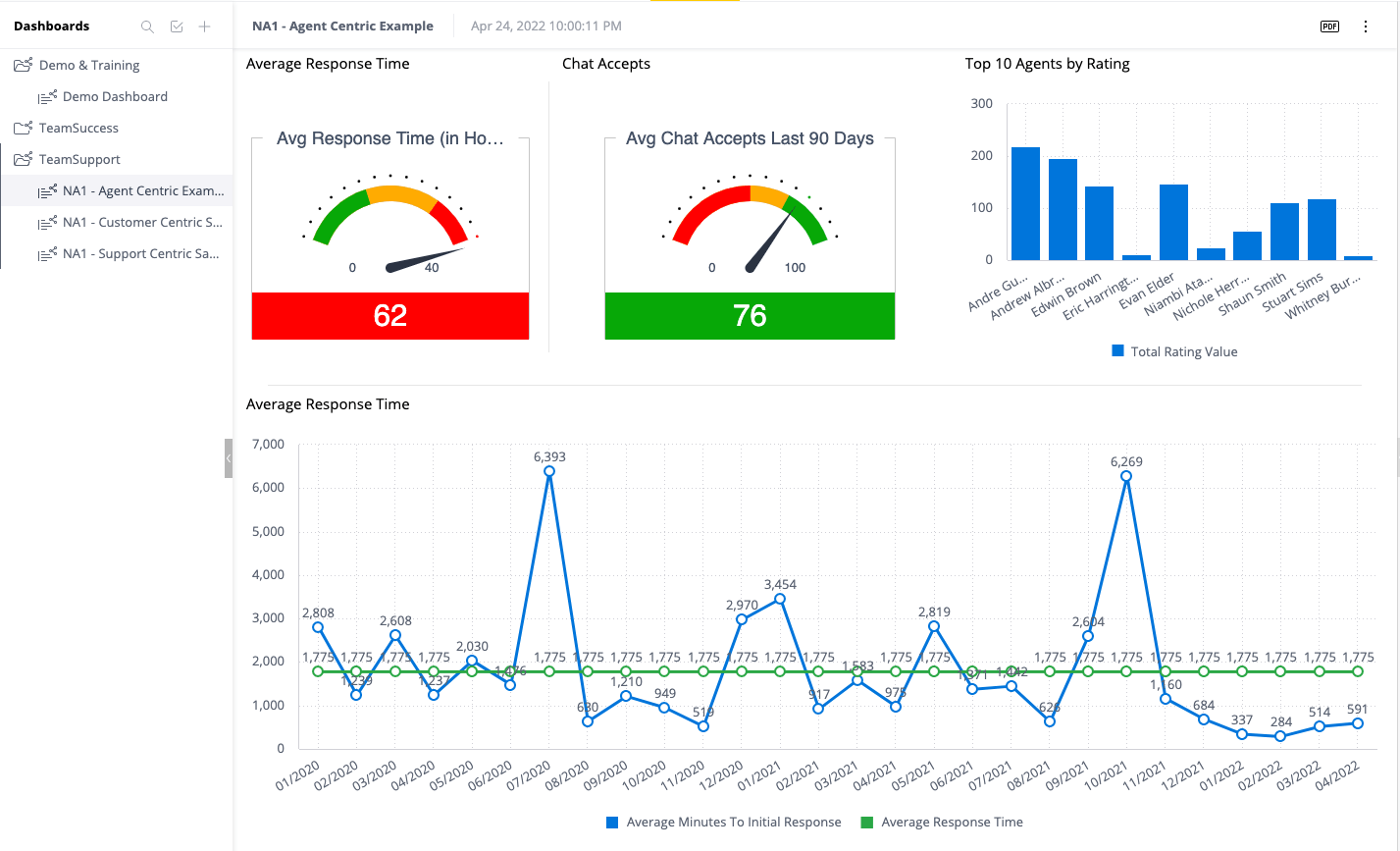Screen dimensions: 1400x851
Task: Click the Shaun Smith rating bar
Action: 1285,232
